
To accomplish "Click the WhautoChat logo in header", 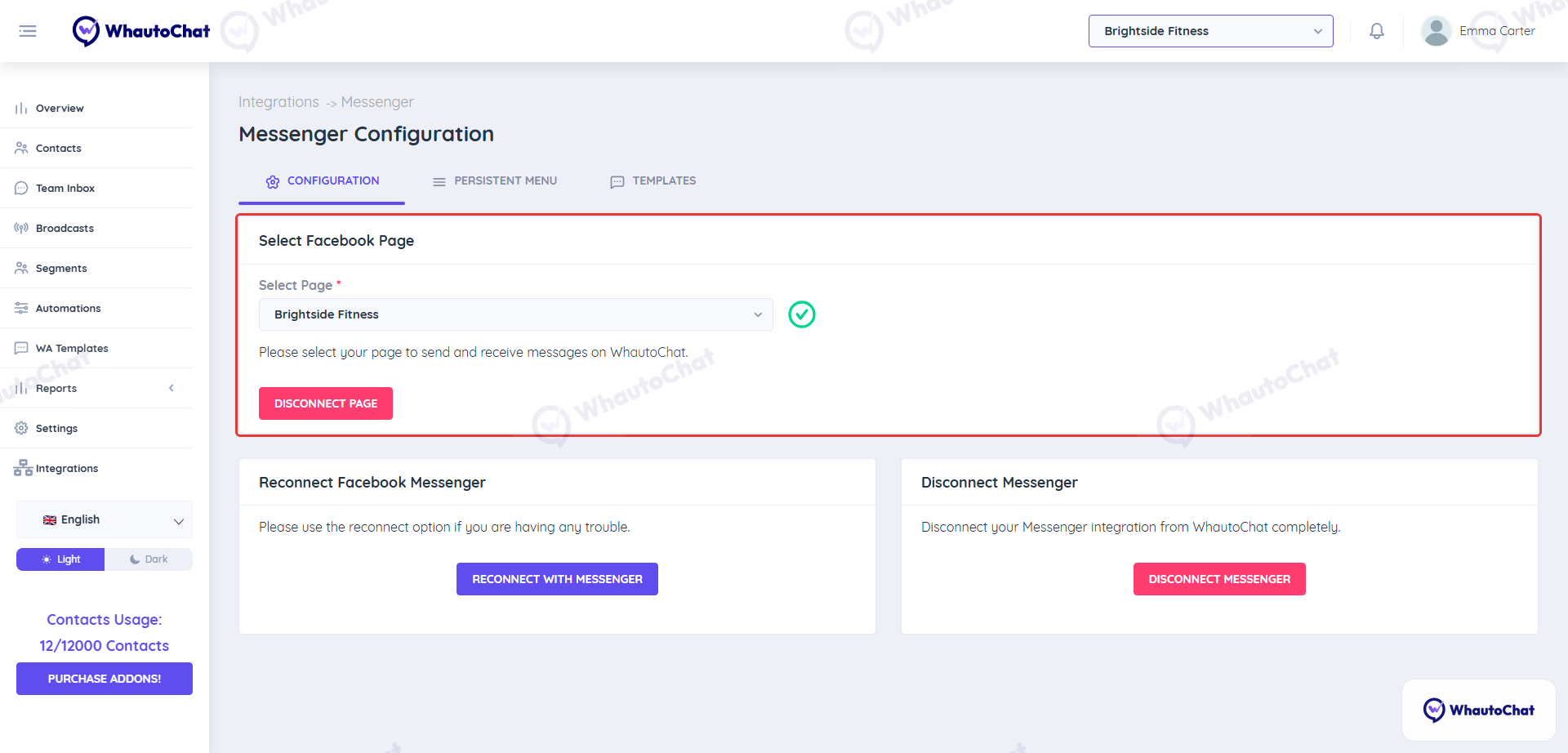I will coord(141,31).
